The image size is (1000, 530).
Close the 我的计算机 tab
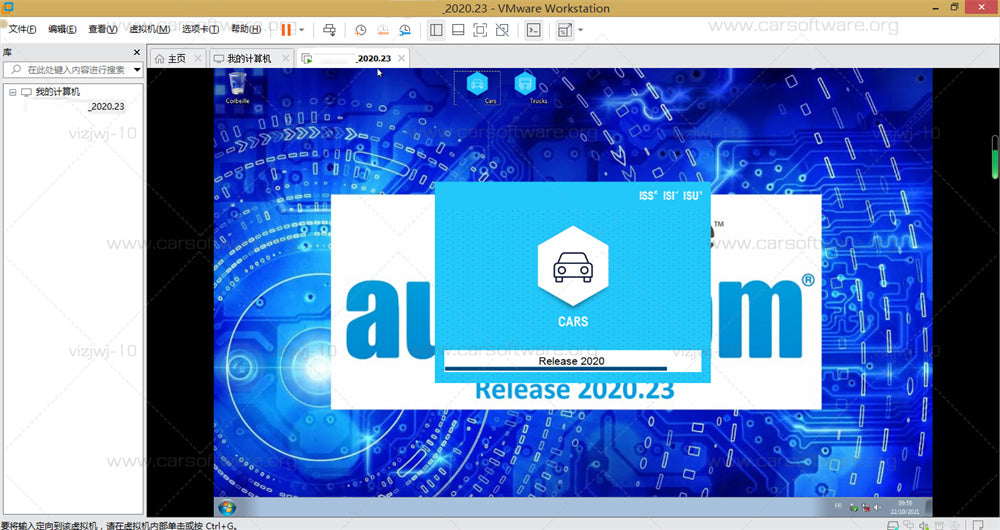coord(286,59)
